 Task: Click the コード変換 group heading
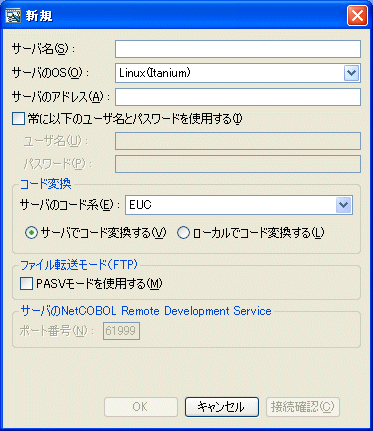(46, 184)
